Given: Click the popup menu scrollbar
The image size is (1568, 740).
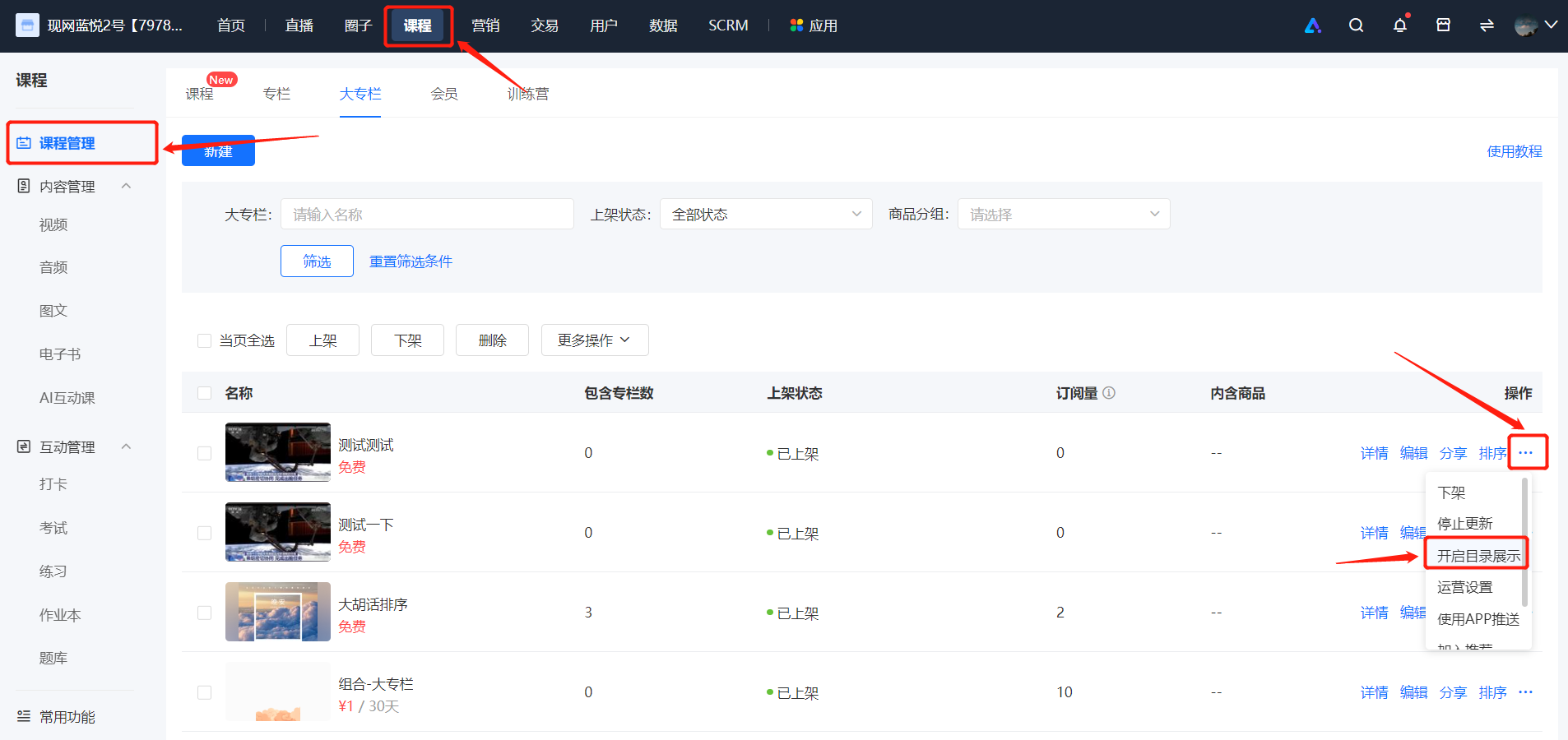Looking at the screenshot, I should pos(1524,543).
